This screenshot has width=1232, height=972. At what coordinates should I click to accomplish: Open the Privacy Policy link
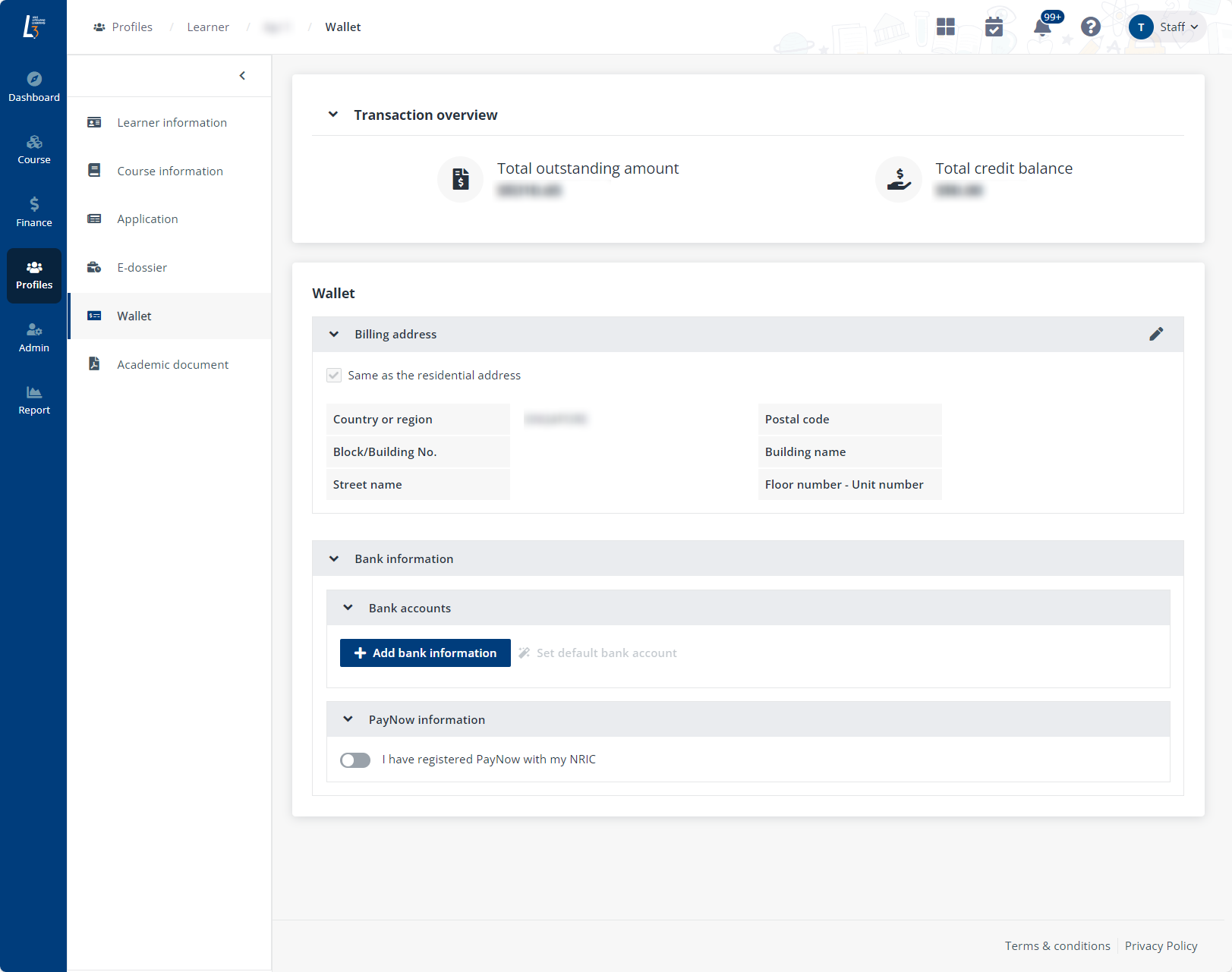point(1161,946)
